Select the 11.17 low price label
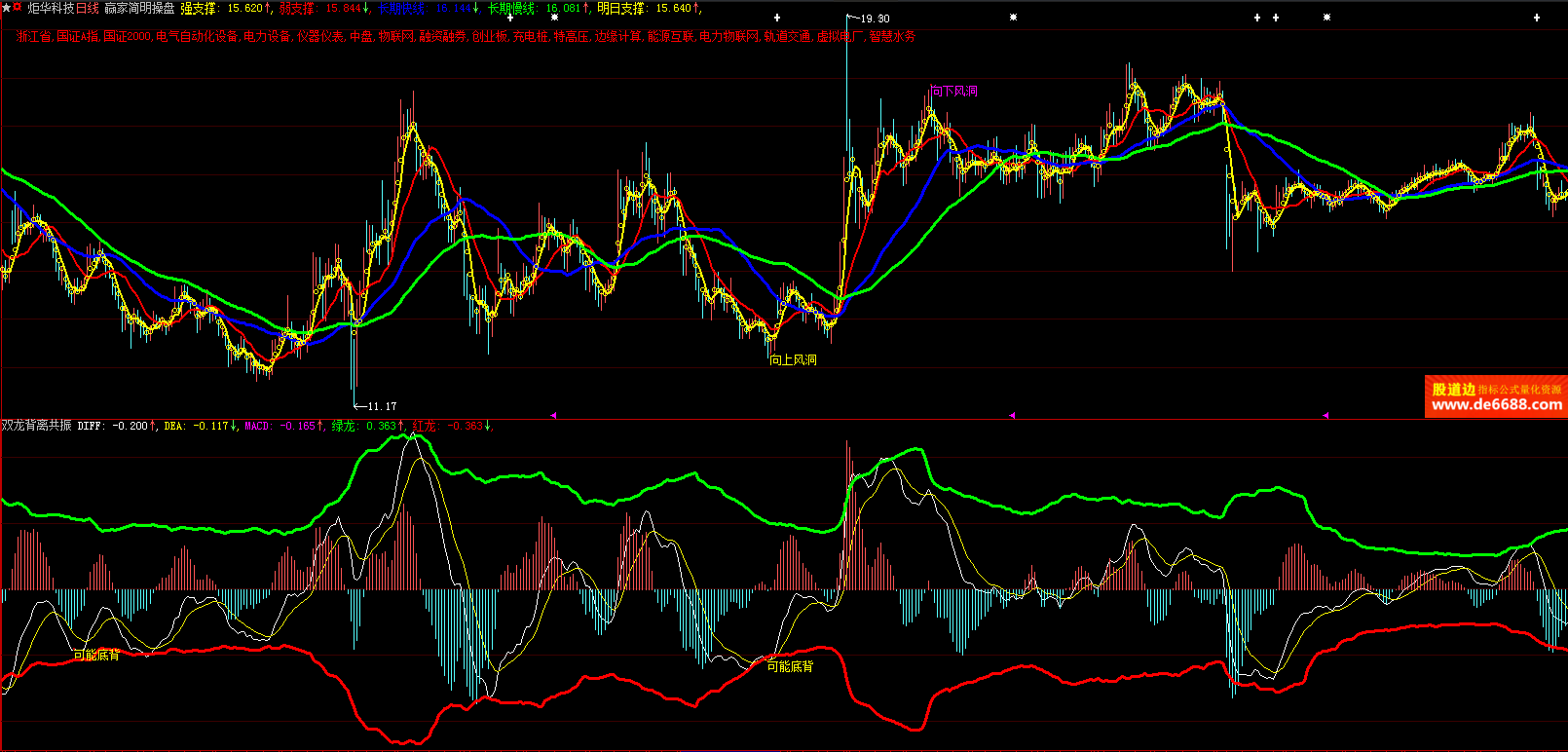This screenshot has width=1568, height=752. 381,406
